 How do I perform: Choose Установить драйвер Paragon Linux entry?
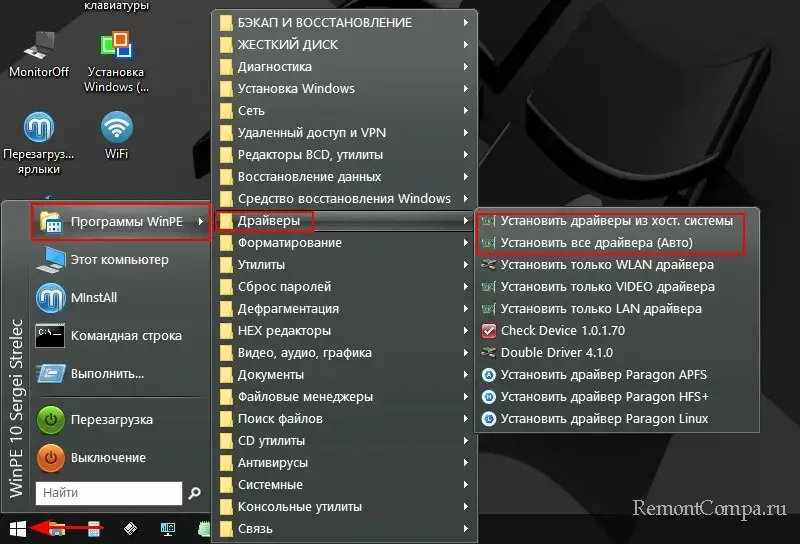[616, 419]
